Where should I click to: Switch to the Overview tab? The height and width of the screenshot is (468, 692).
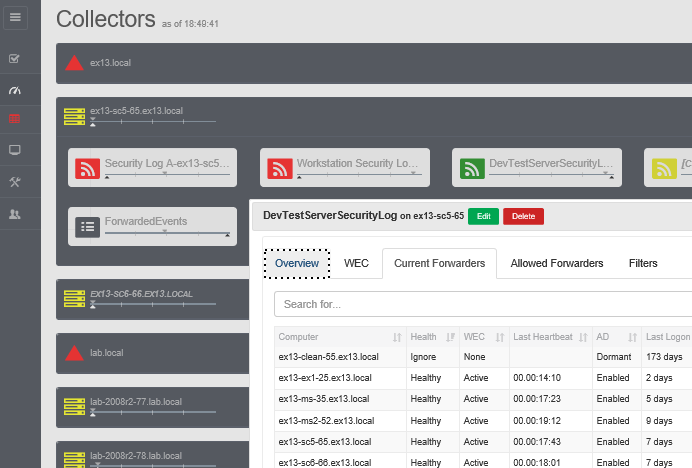pyautogui.click(x=296, y=263)
